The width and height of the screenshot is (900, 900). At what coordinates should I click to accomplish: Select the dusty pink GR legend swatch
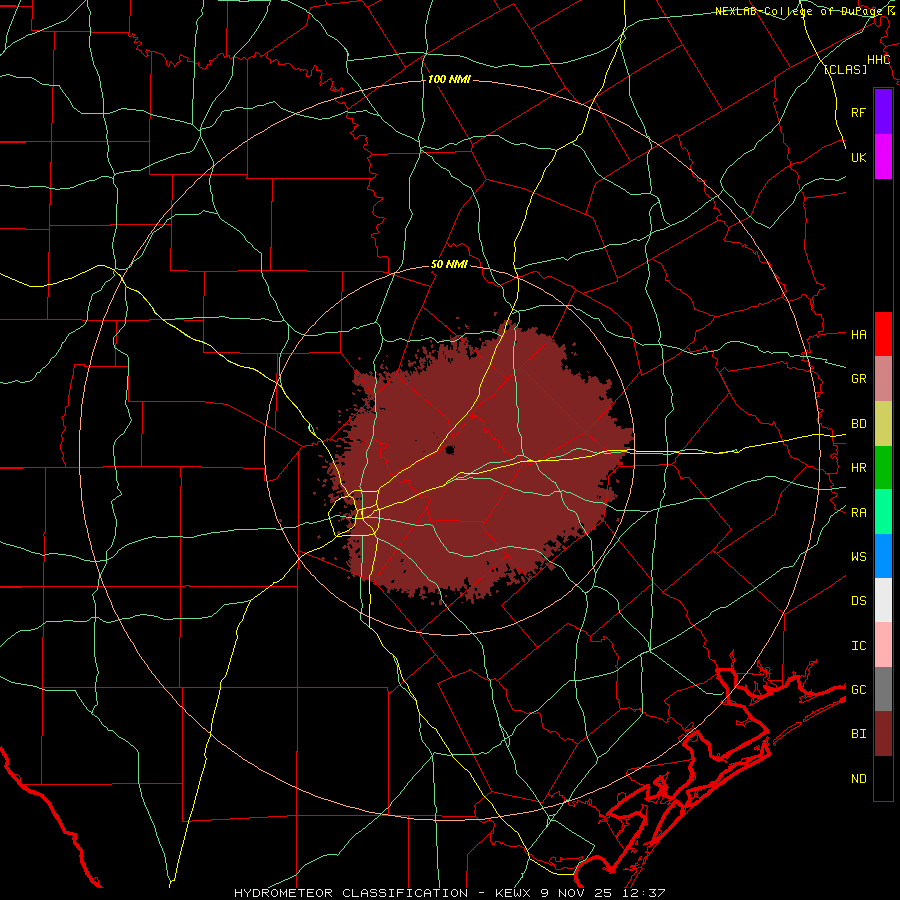(x=883, y=379)
